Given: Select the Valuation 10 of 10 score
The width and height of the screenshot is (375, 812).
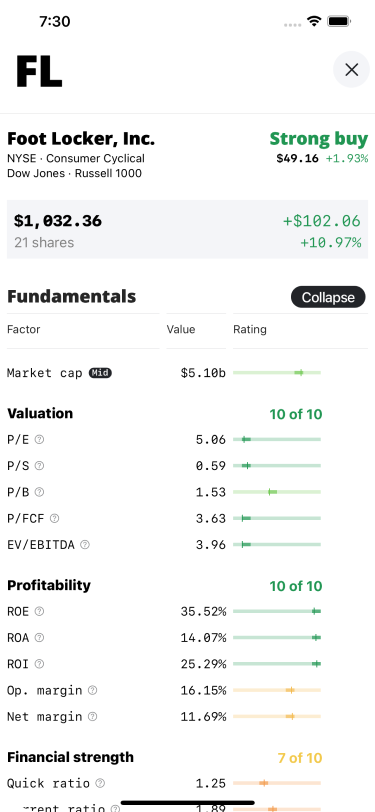Looking at the screenshot, I should point(295,414).
